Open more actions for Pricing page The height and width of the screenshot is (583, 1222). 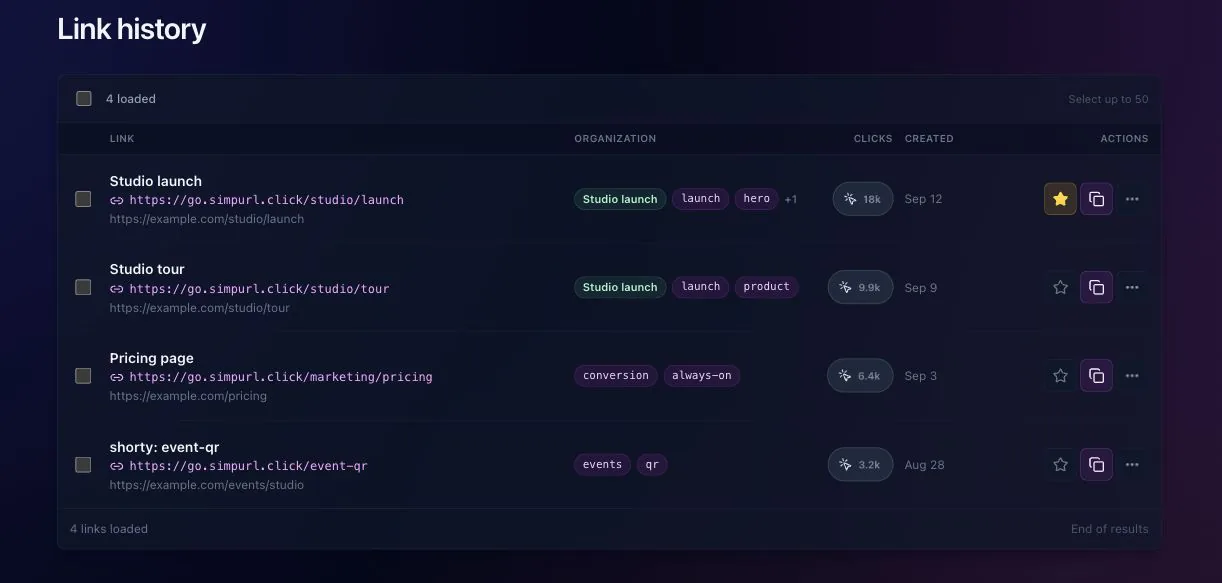tap(1132, 376)
